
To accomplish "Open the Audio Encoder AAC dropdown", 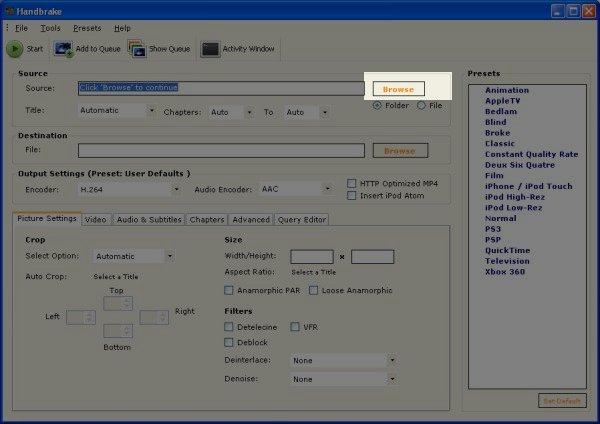I will 295,188.
